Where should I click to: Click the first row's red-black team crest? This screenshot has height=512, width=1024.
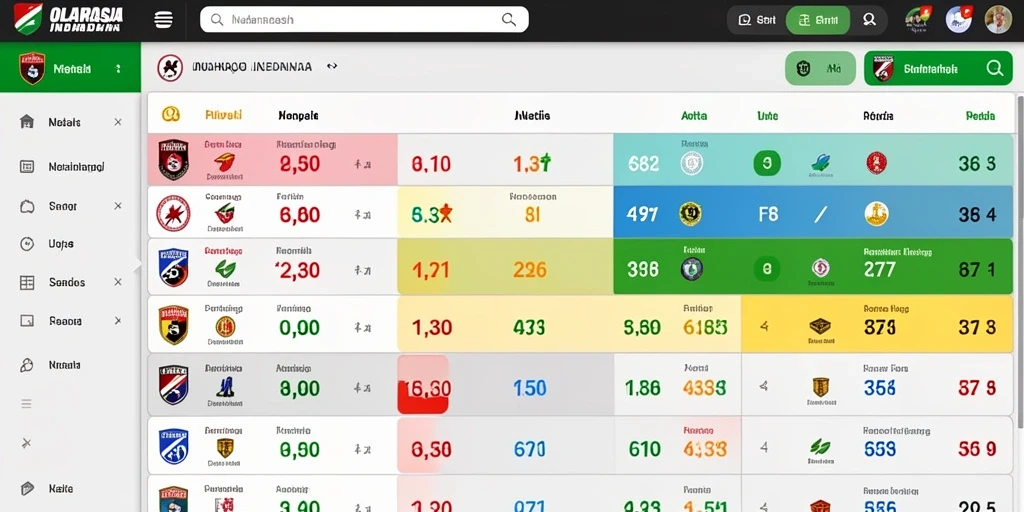pos(173,160)
